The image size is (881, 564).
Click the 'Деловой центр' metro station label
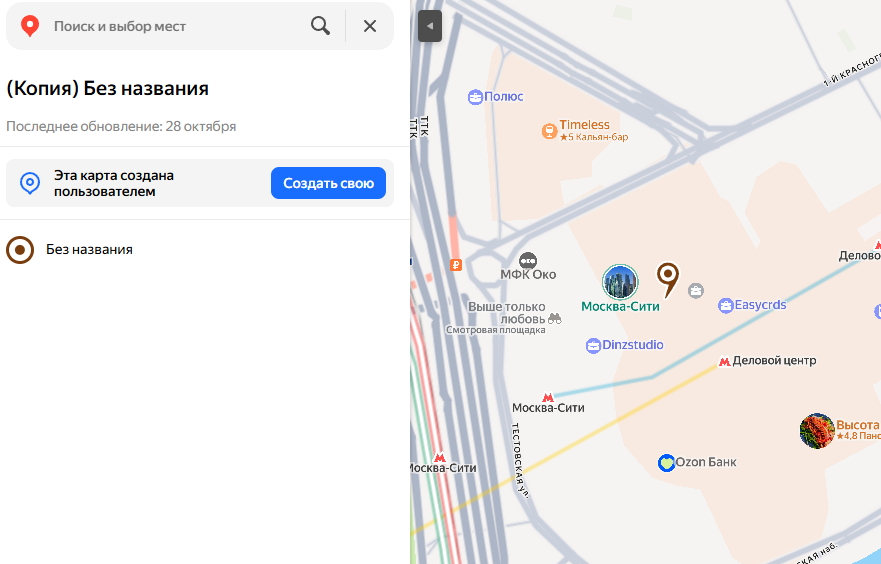[774, 361]
